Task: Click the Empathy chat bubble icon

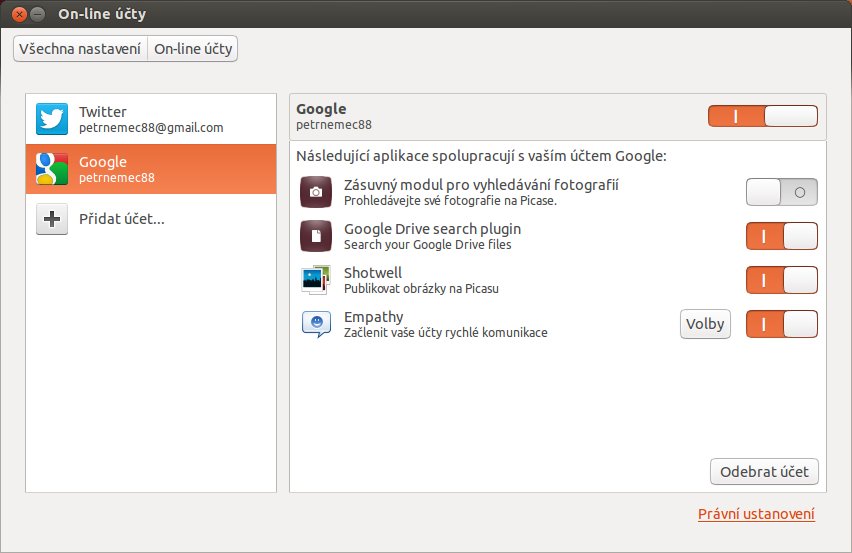Action: coord(316,324)
